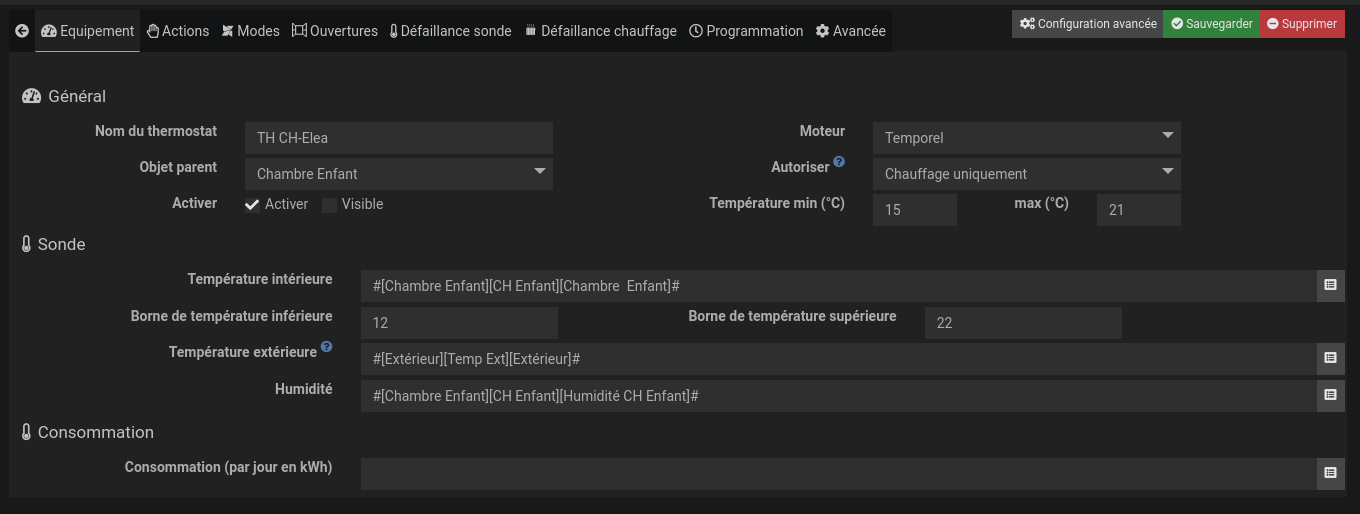Open Configuration avancée settings
Viewport: 1360px width, 514px height.
click(x=1087, y=24)
